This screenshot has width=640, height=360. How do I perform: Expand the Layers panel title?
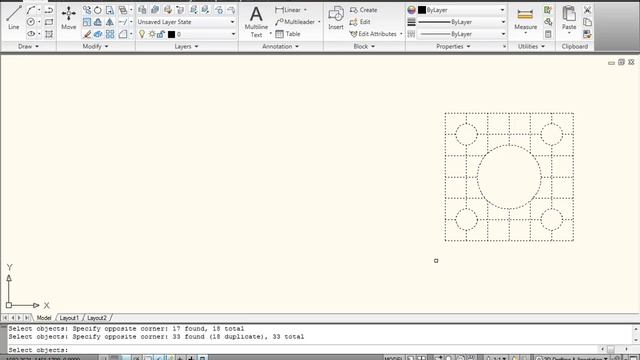point(186,47)
